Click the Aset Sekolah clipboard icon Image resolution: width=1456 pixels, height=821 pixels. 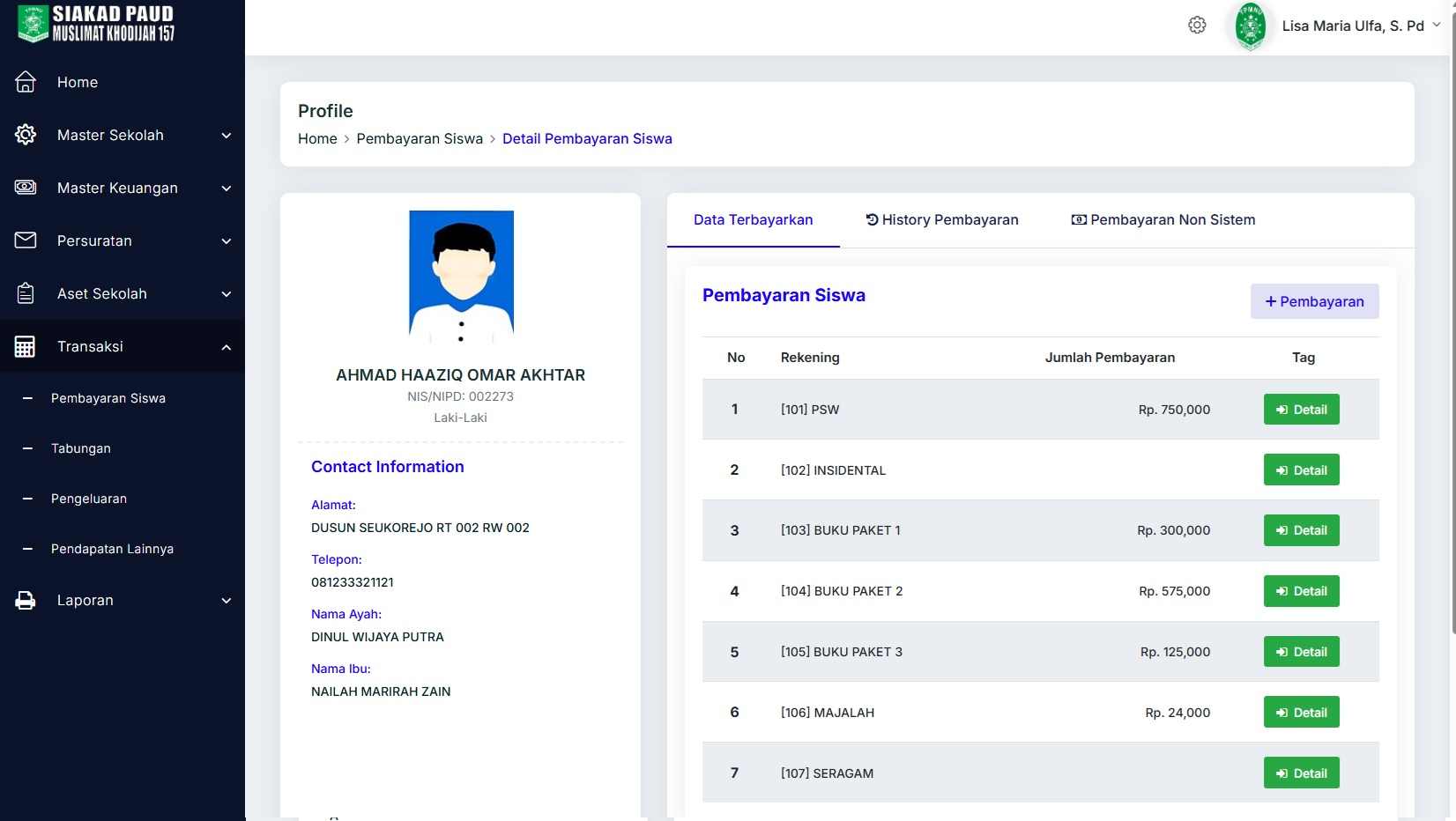26,293
